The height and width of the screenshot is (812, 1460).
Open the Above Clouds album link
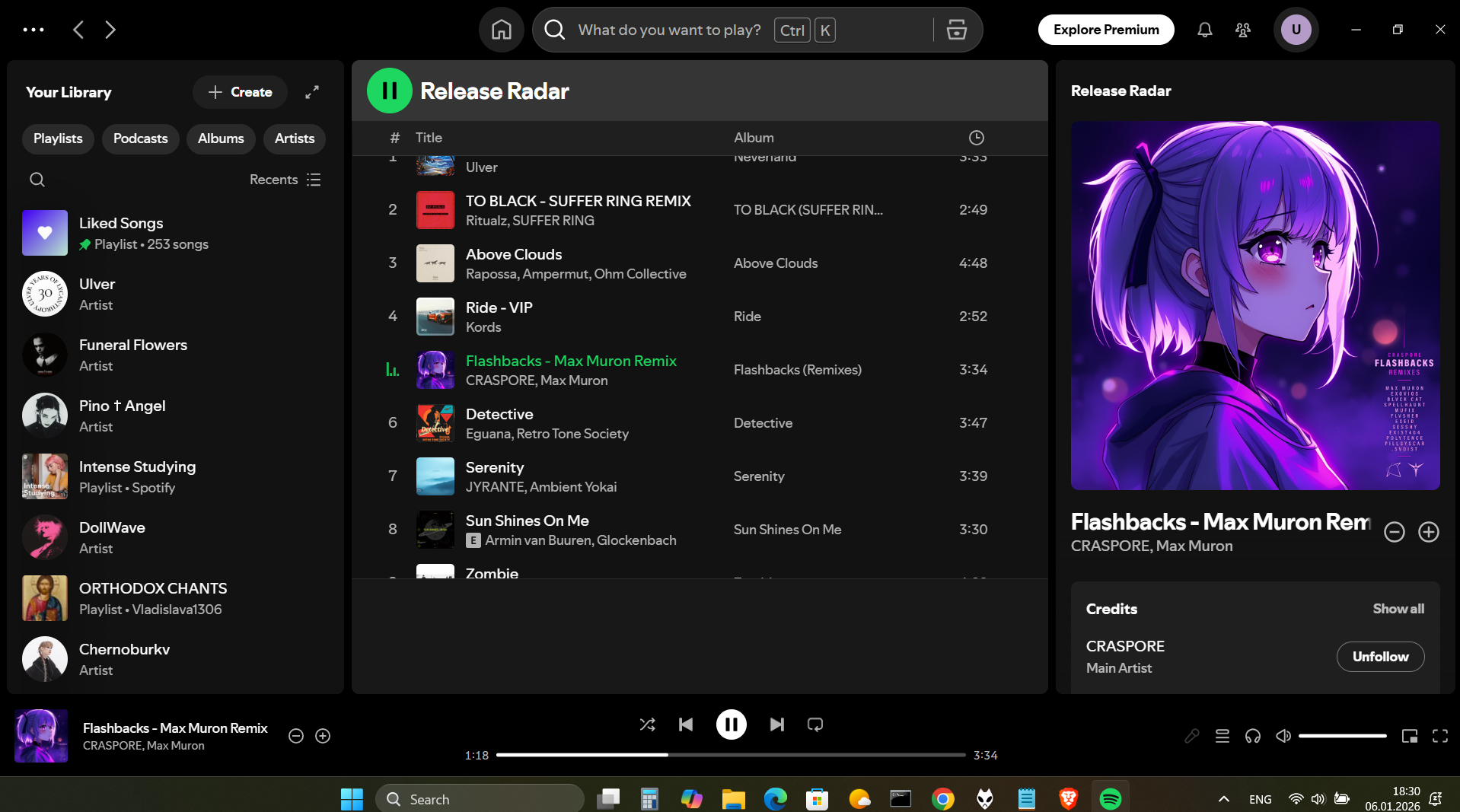[x=776, y=263]
